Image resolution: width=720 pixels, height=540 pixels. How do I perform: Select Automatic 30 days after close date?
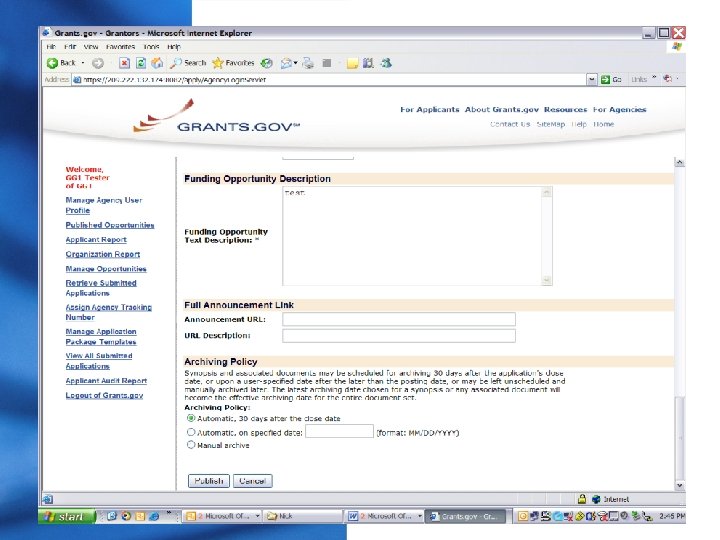click(191, 418)
